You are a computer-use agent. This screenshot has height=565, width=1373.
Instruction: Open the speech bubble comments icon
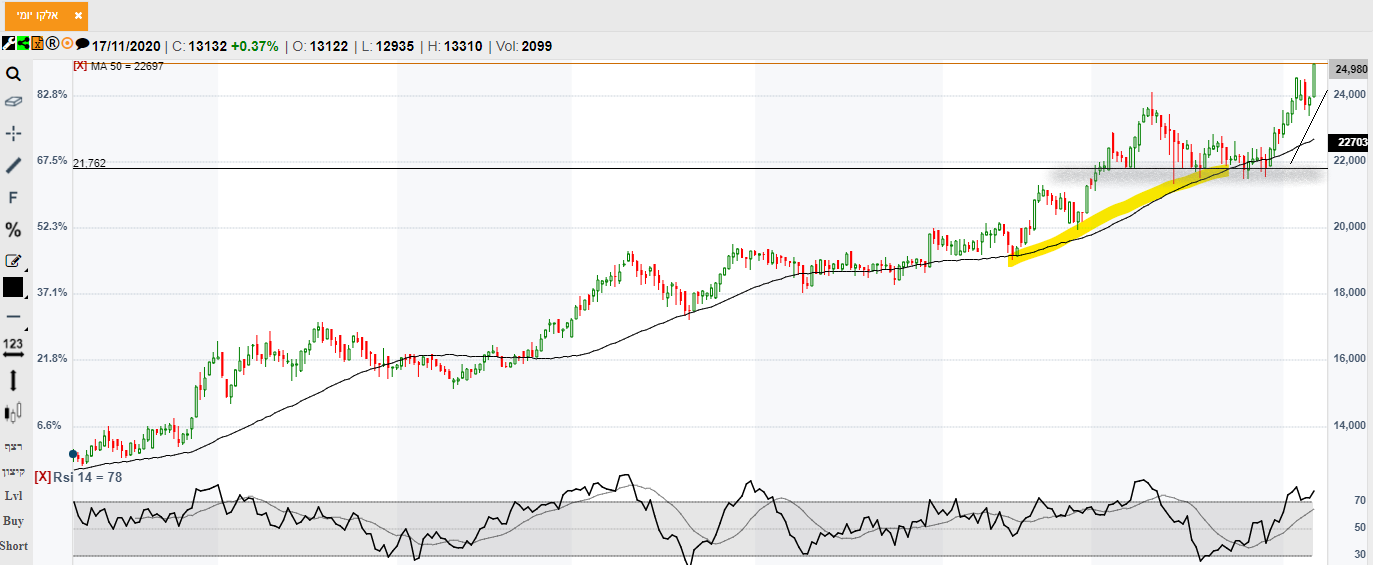82,44
